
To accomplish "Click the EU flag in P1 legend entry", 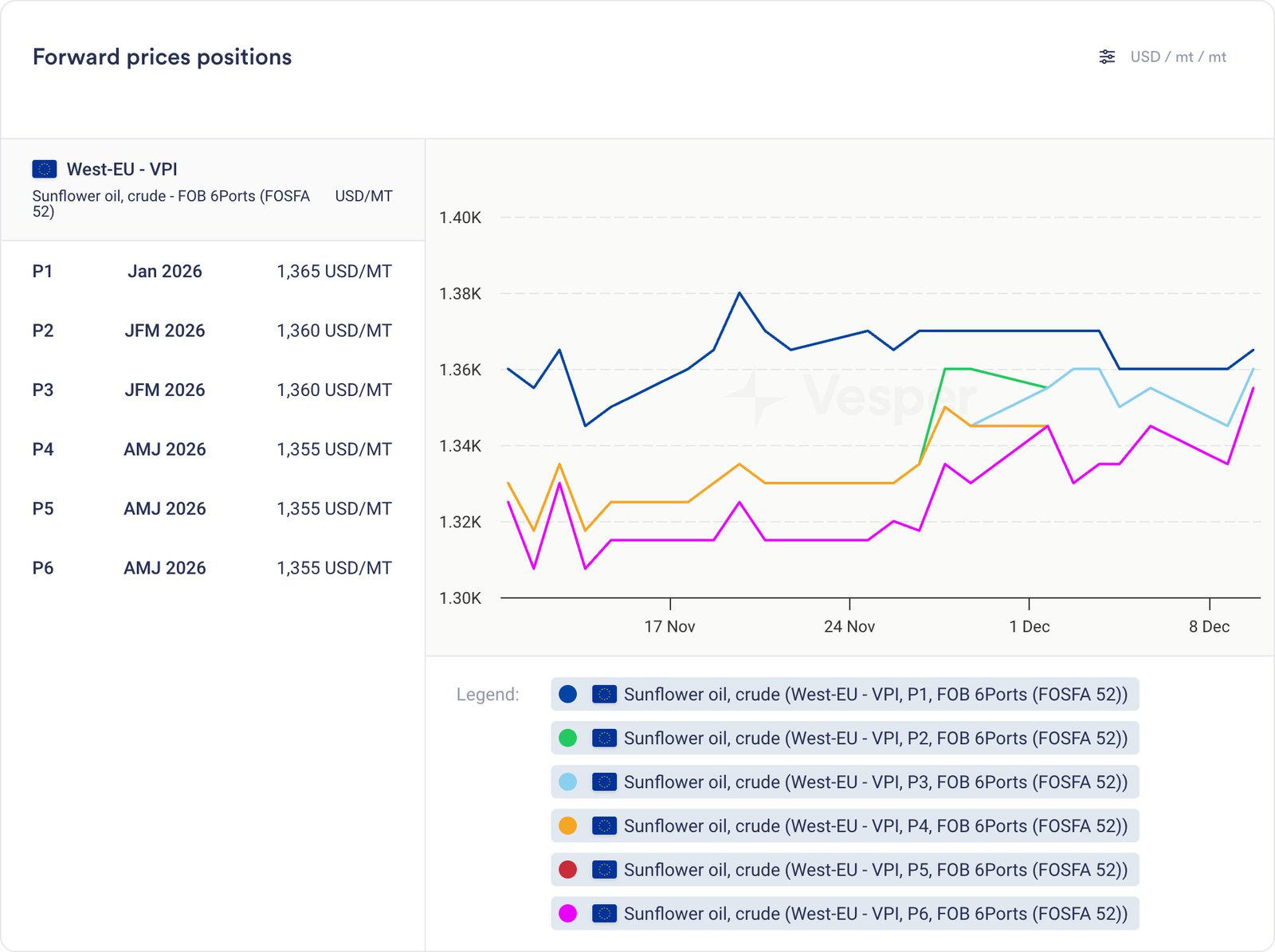I will 604,695.
